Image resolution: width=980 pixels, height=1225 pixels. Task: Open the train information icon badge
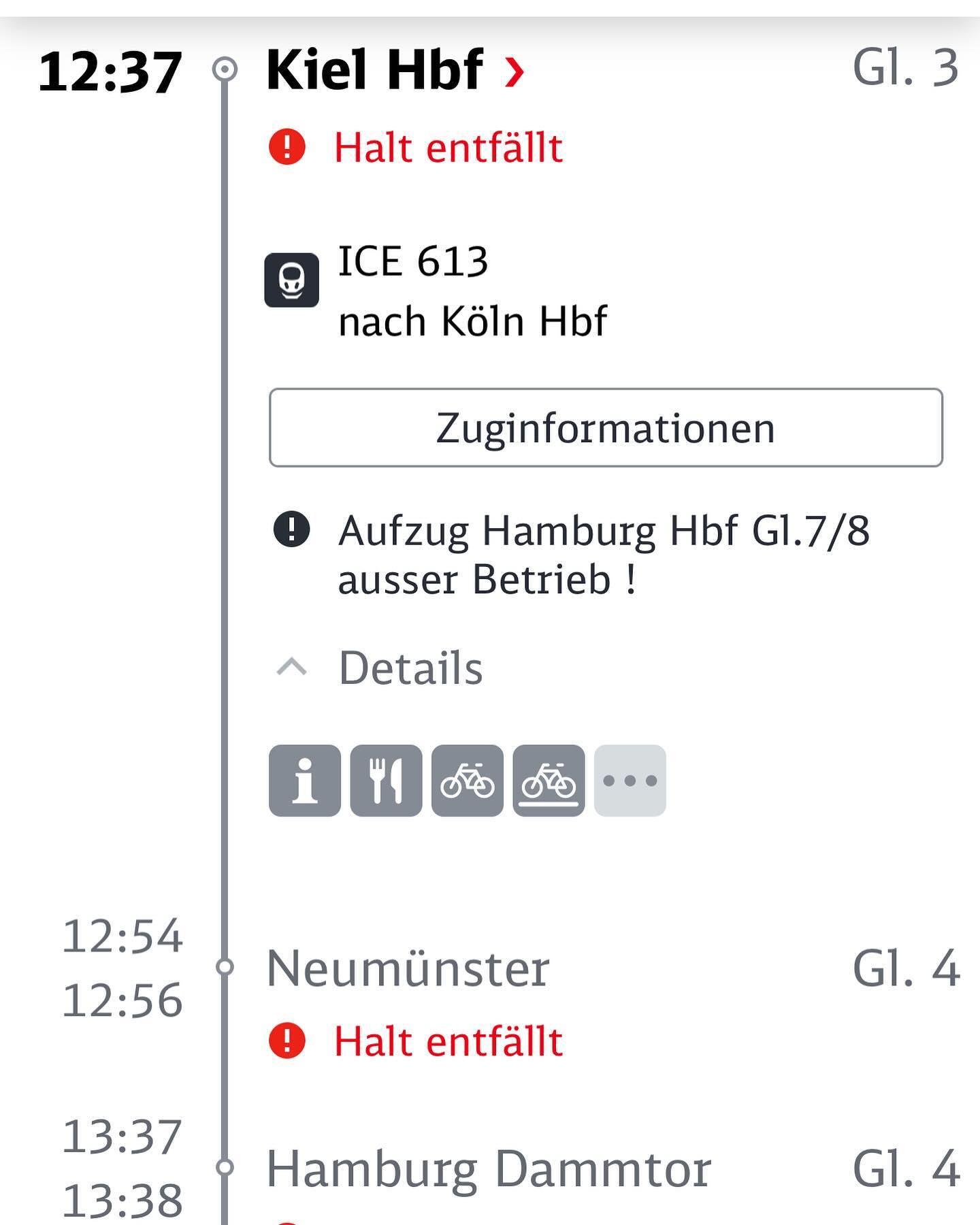click(x=304, y=781)
